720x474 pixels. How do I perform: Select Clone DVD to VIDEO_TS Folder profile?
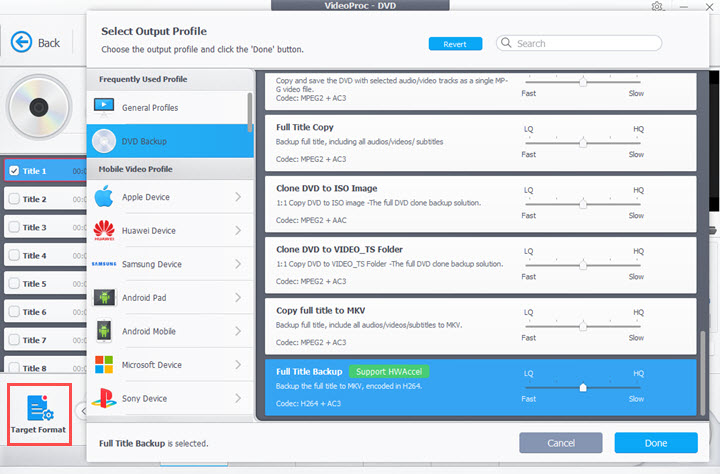pyautogui.click(x=480, y=265)
